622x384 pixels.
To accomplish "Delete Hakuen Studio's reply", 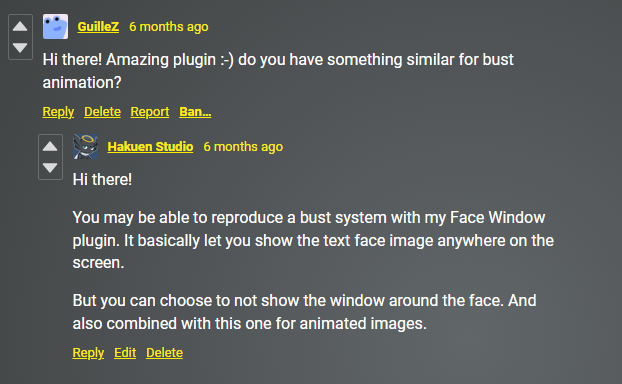I will [x=164, y=353].
